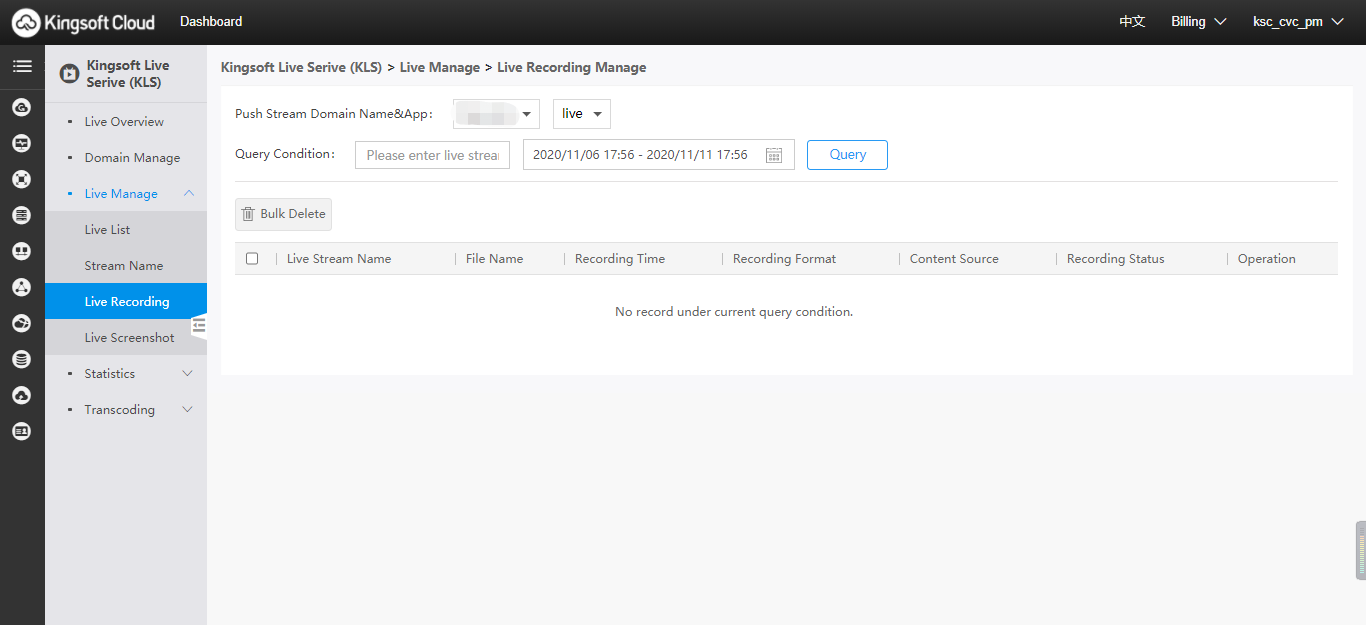Click the Content Source column header
The height and width of the screenshot is (625, 1366).
pos(954,259)
